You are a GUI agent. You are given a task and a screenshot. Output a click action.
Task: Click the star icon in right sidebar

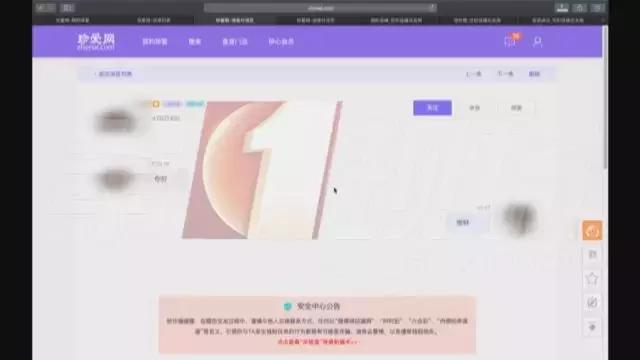[x=592, y=279]
